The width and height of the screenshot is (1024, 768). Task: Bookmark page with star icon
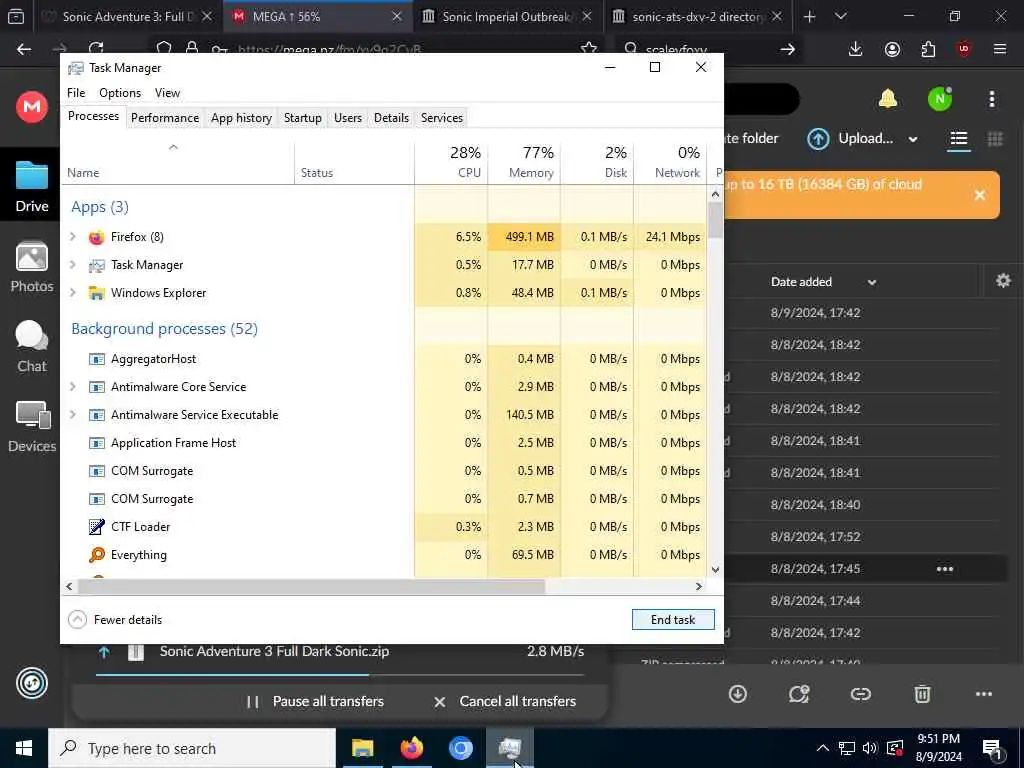click(588, 48)
